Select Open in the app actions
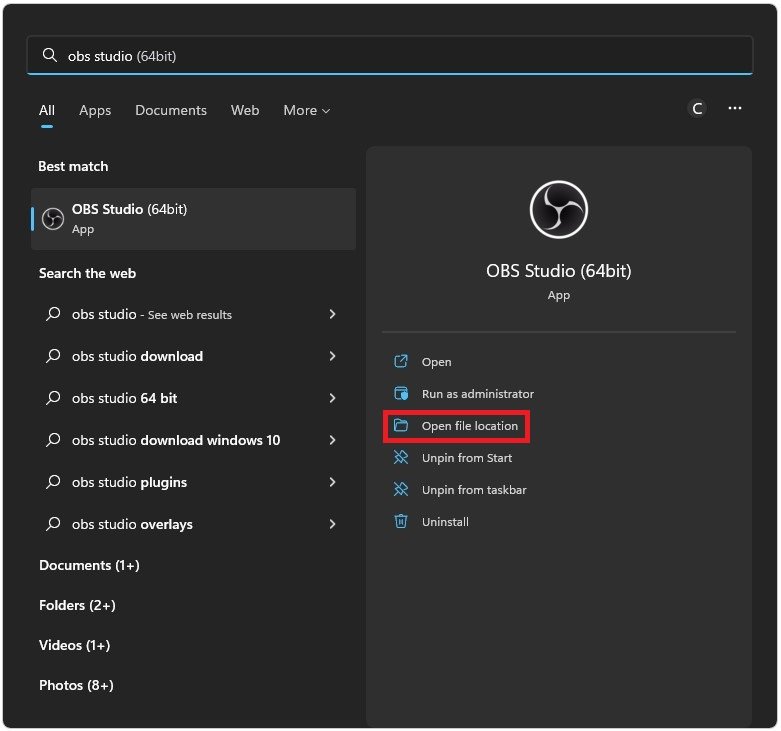Screen dimensions: 781x731 (x=436, y=362)
